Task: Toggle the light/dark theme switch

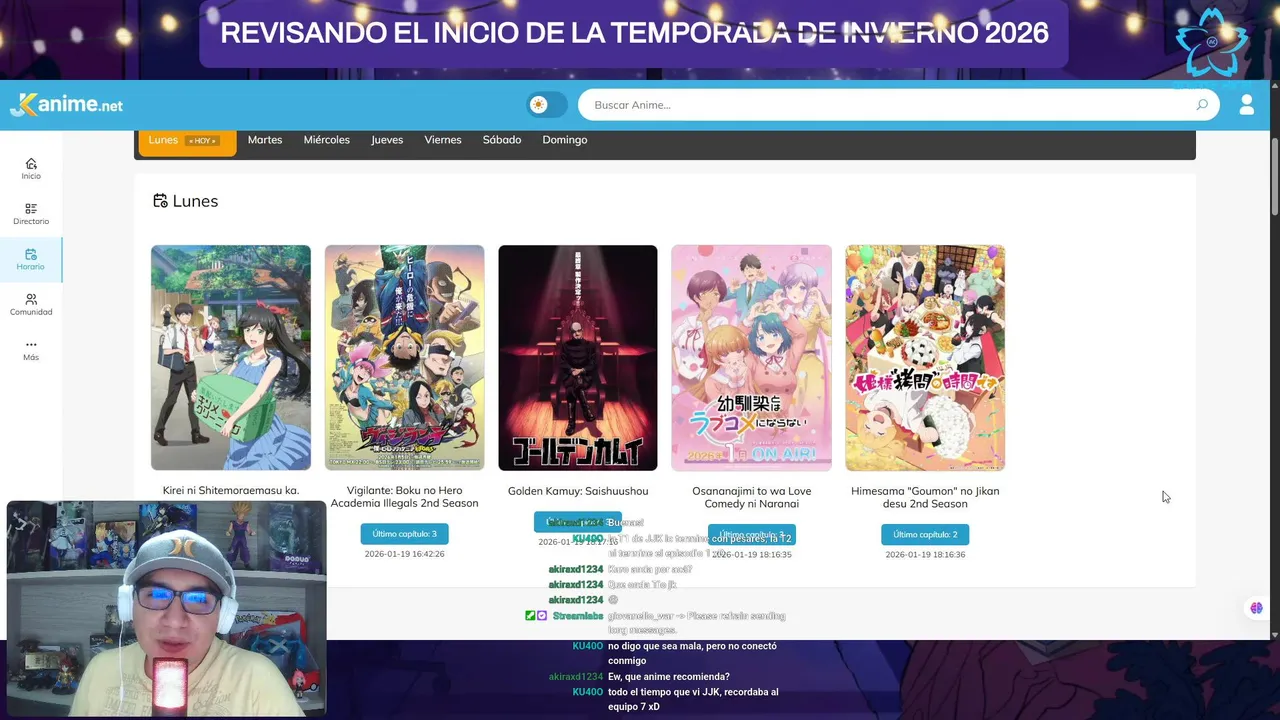Action: tap(547, 105)
